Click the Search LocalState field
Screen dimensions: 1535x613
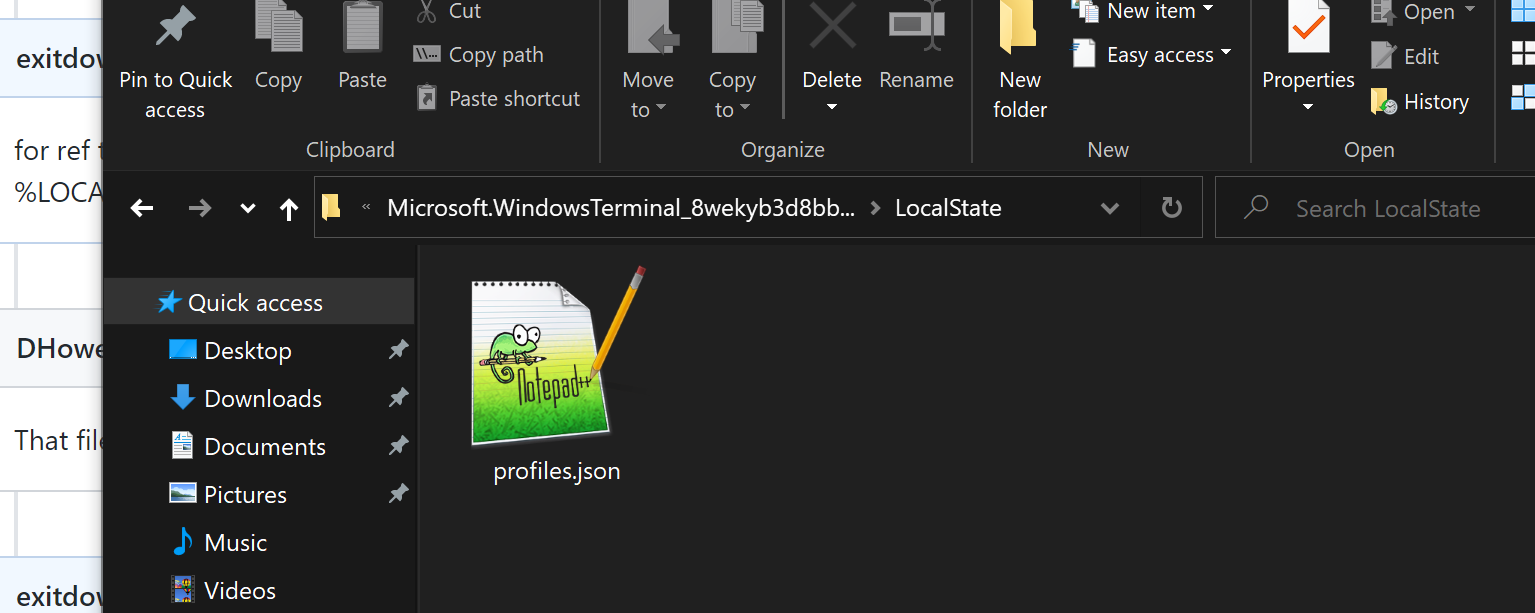(x=1375, y=208)
